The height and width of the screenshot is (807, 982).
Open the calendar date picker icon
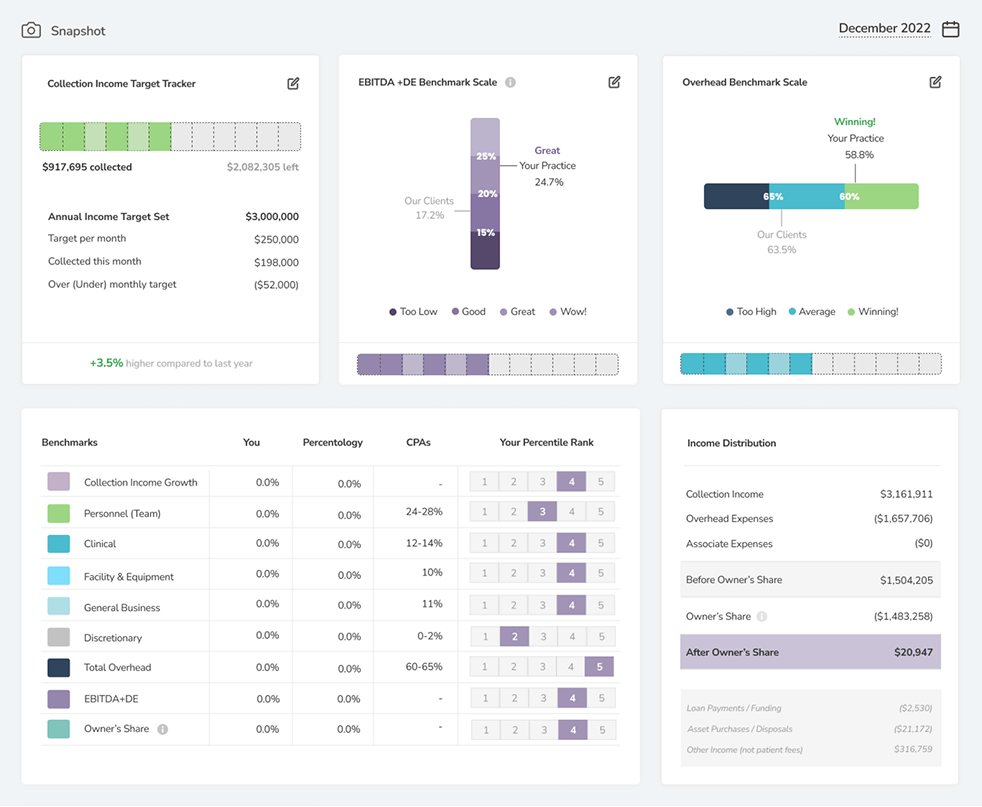(x=949, y=29)
